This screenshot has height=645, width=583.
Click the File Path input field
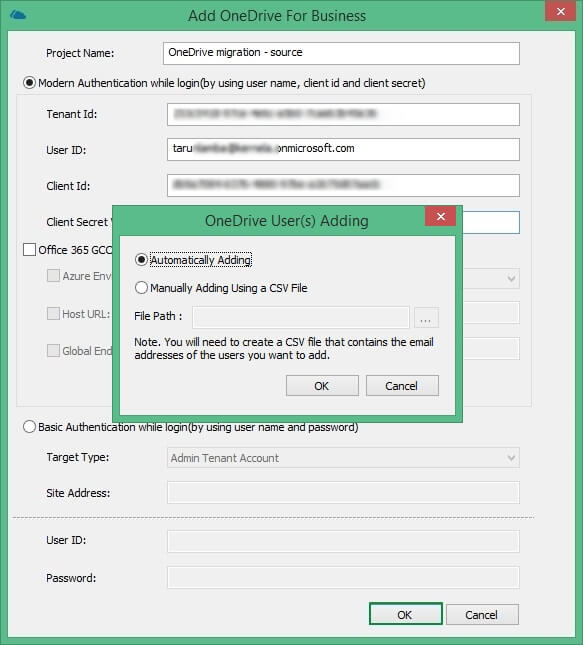click(301, 317)
